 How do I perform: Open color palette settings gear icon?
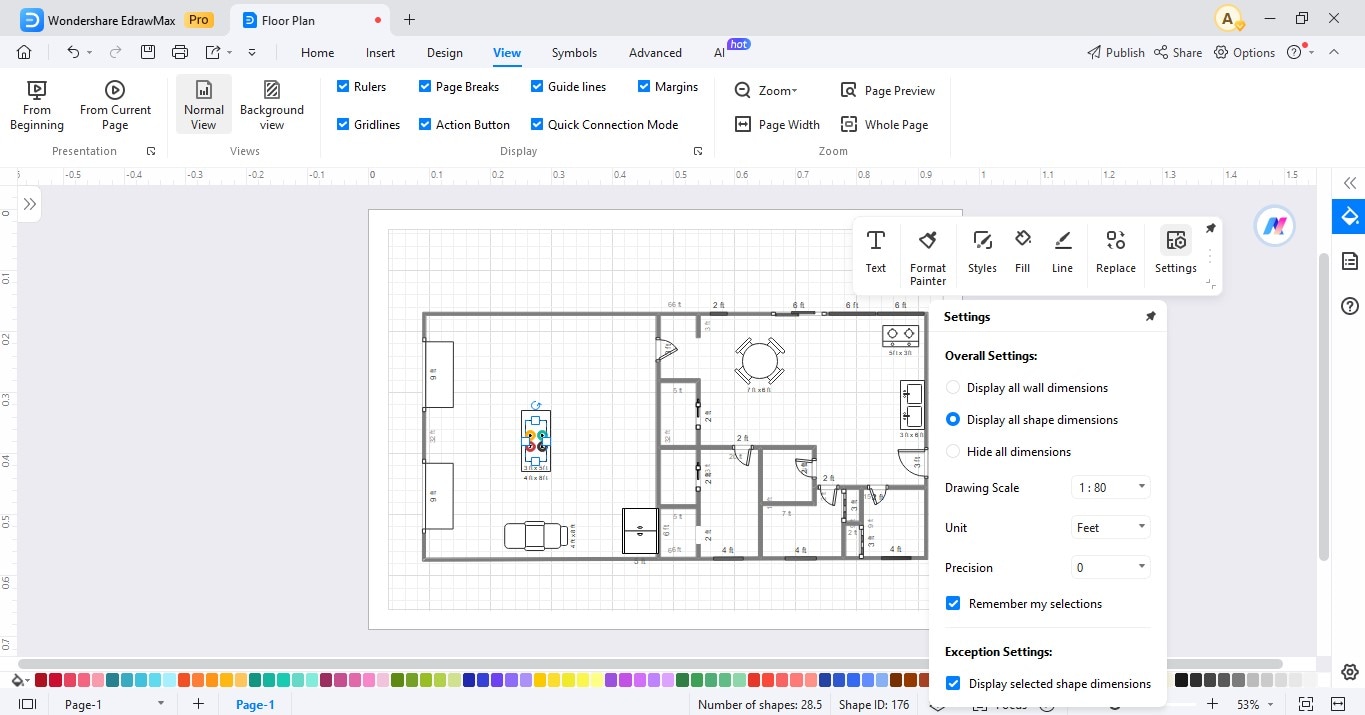(x=1349, y=672)
